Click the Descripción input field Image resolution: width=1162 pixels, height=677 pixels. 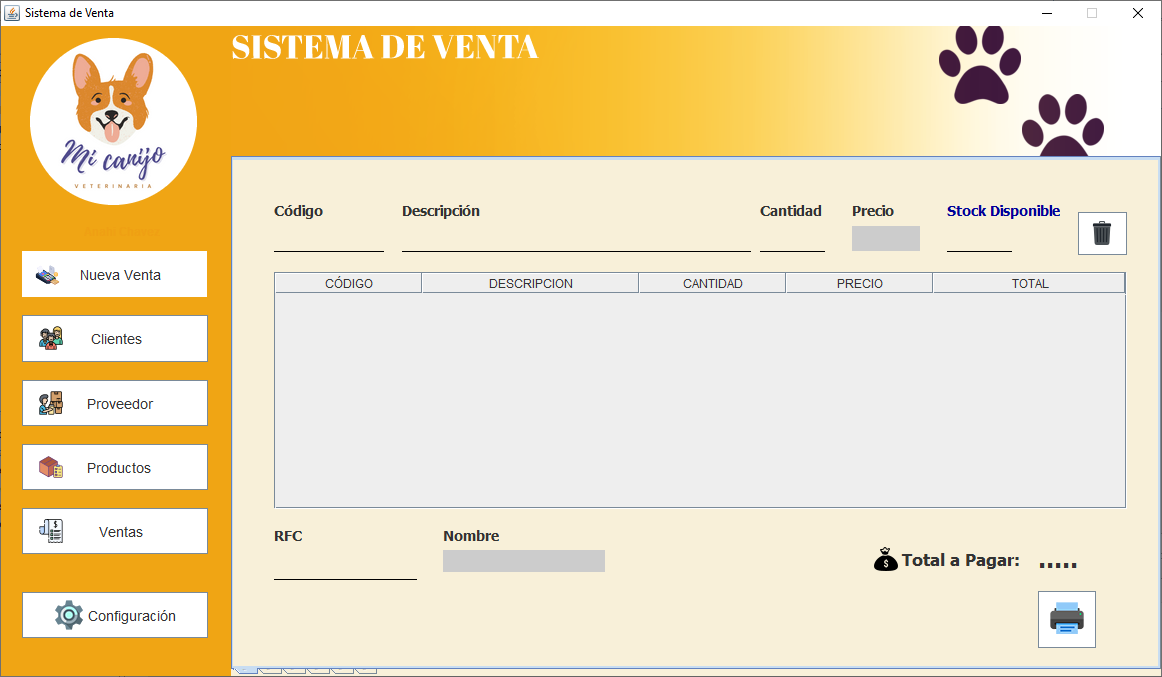click(575, 243)
